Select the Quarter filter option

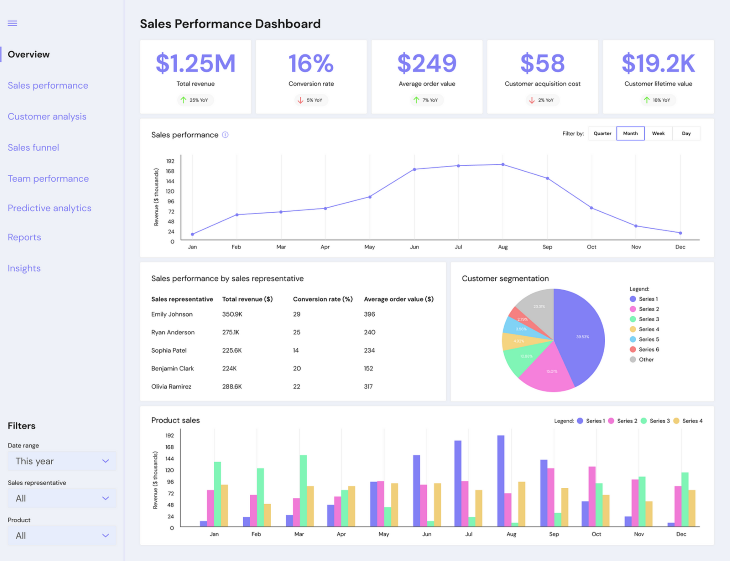click(x=602, y=134)
